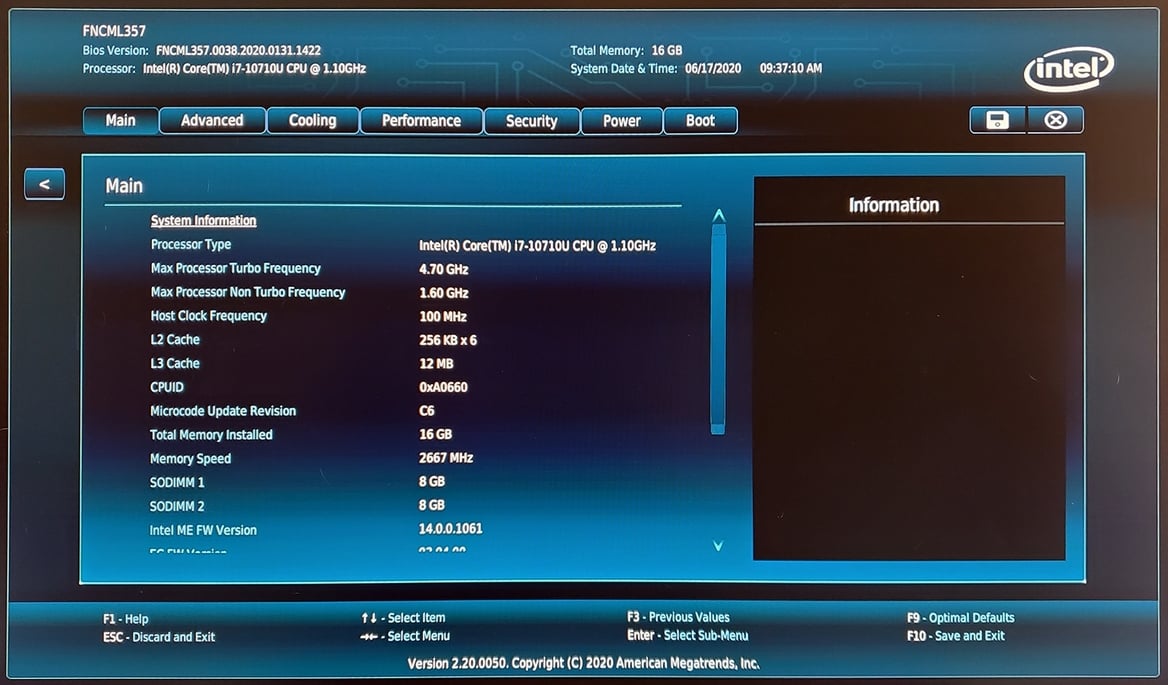Click ESC - Discard and Exit
The height and width of the screenshot is (685, 1168).
(x=159, y=637)
